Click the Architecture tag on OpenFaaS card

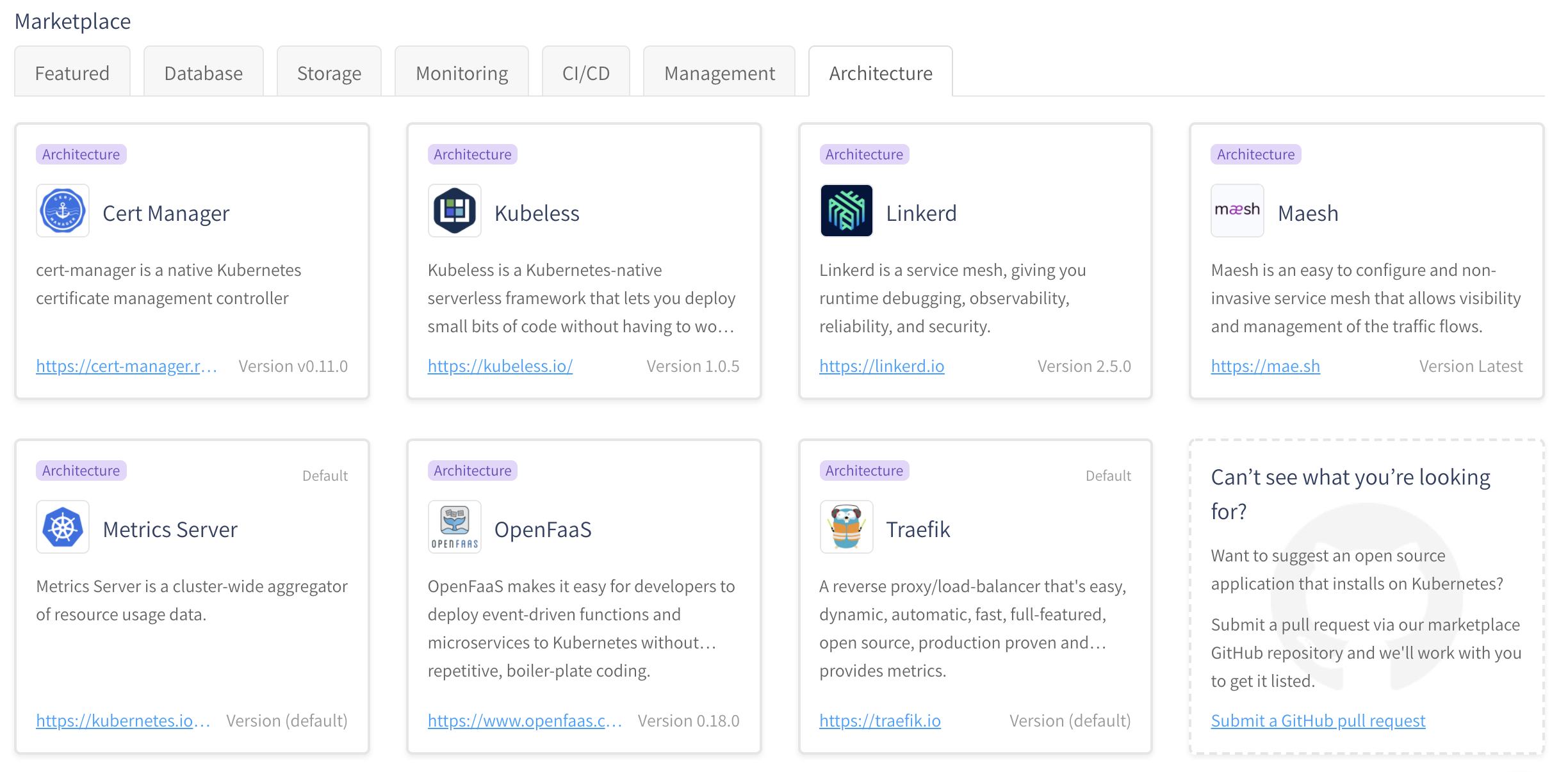click(473, 470)
